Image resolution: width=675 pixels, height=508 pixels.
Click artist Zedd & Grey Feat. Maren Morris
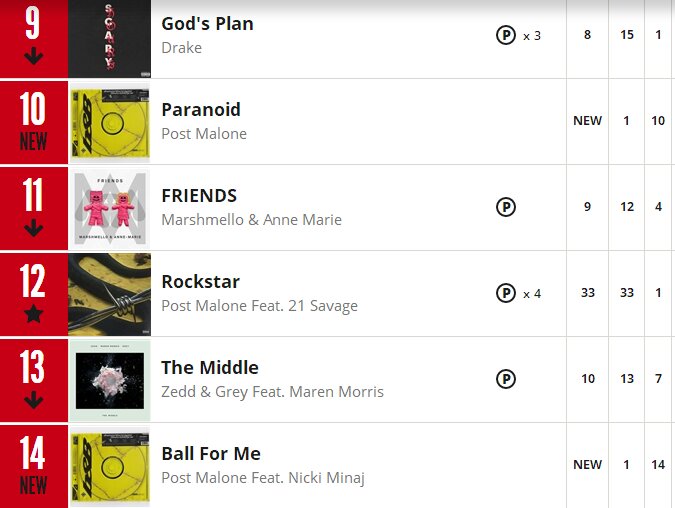pos(272,392)
